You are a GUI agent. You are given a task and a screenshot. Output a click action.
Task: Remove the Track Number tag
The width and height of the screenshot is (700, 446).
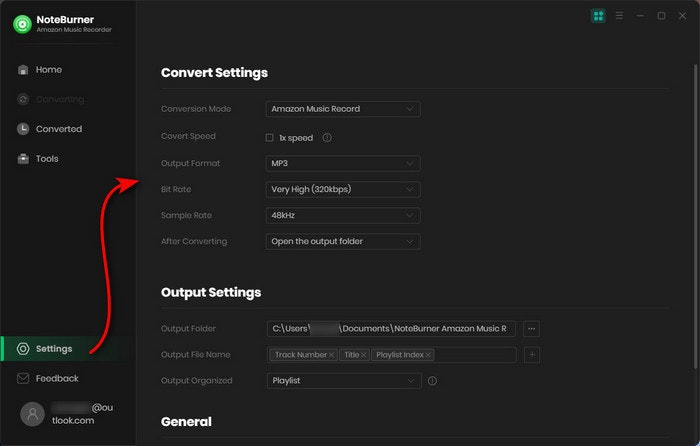coord(331,355)
